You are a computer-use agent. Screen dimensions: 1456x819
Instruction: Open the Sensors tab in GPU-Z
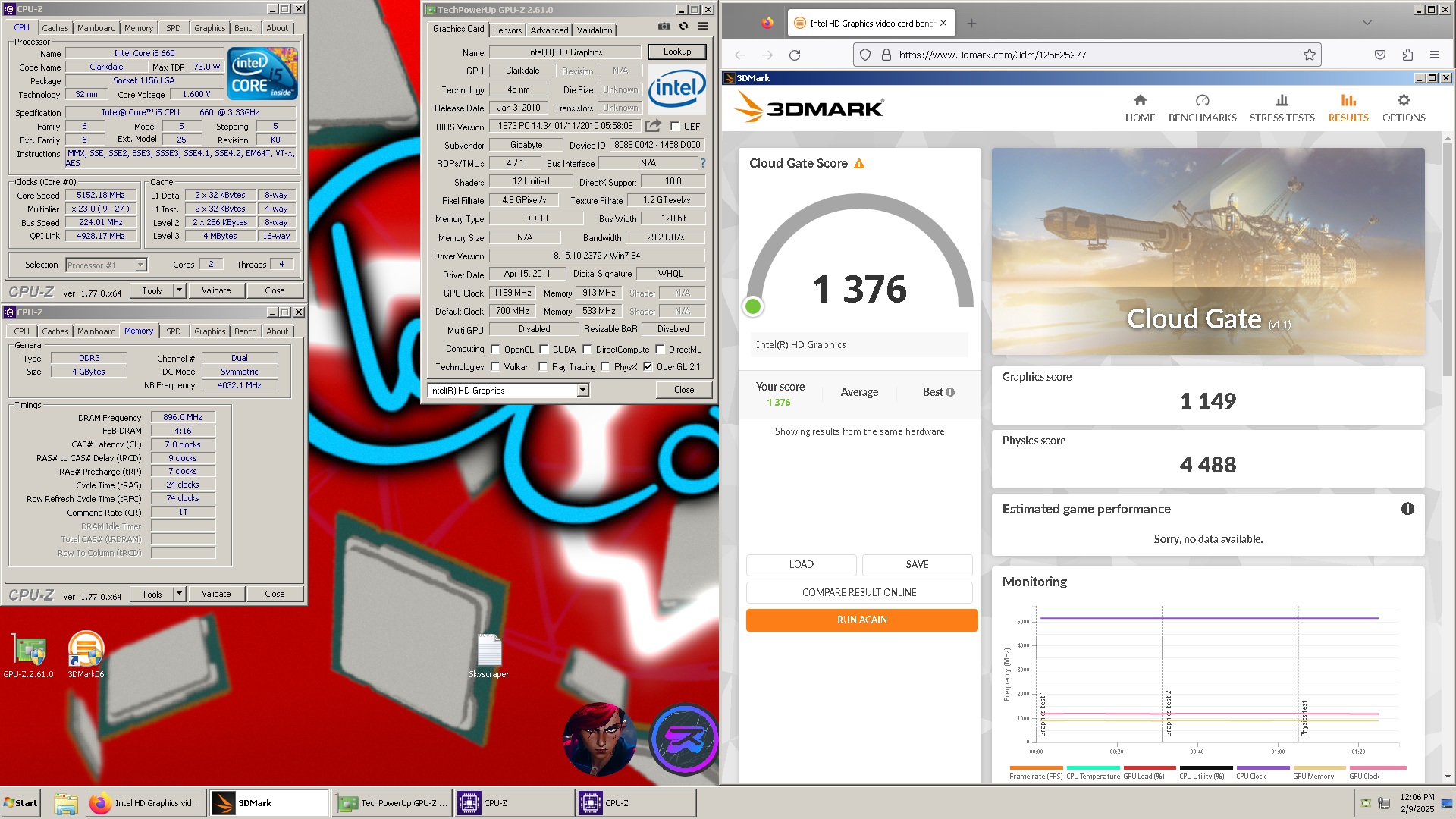507,30
